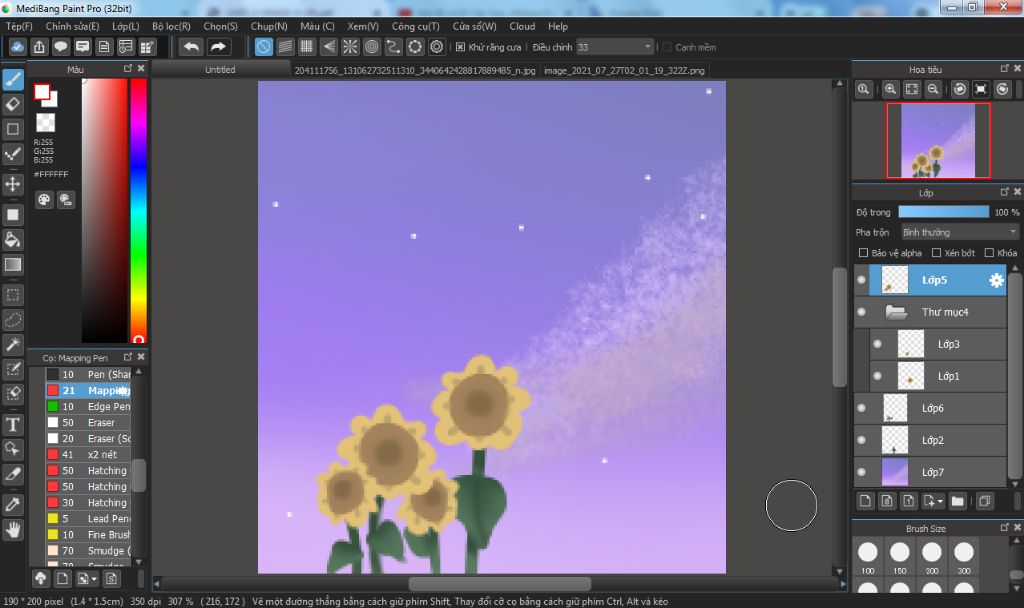1024x608 pixels.
Task: Enable the Bảo vệ alpha checkbox
Action: tap(863, 253)
